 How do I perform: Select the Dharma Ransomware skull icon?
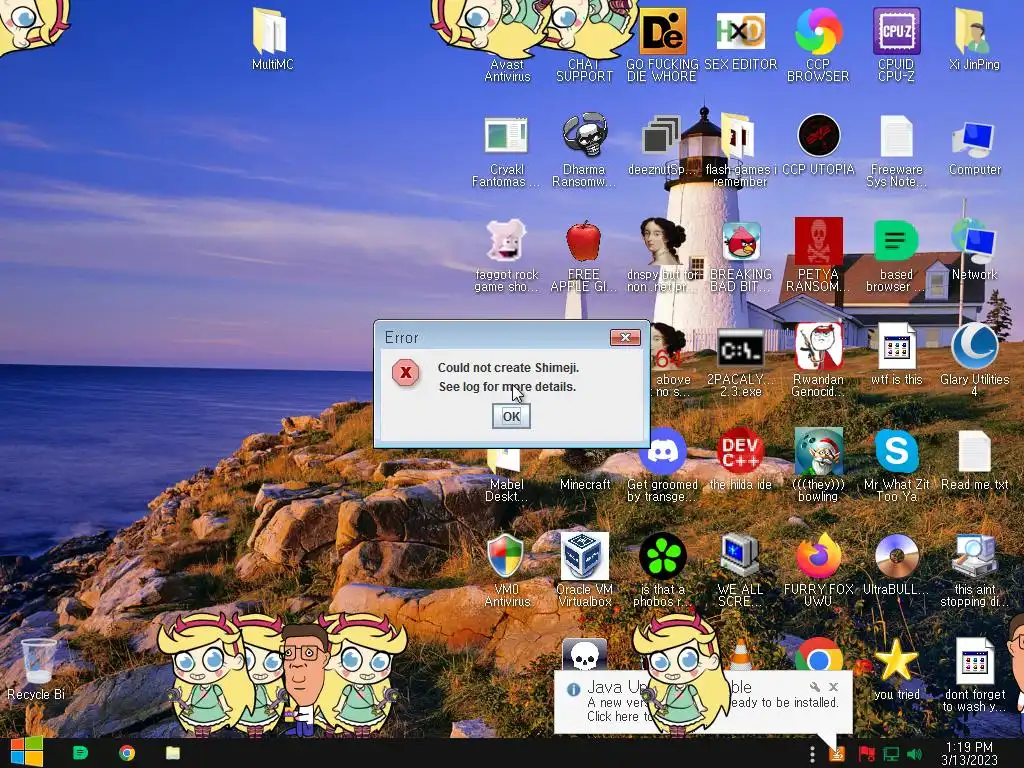584,151
